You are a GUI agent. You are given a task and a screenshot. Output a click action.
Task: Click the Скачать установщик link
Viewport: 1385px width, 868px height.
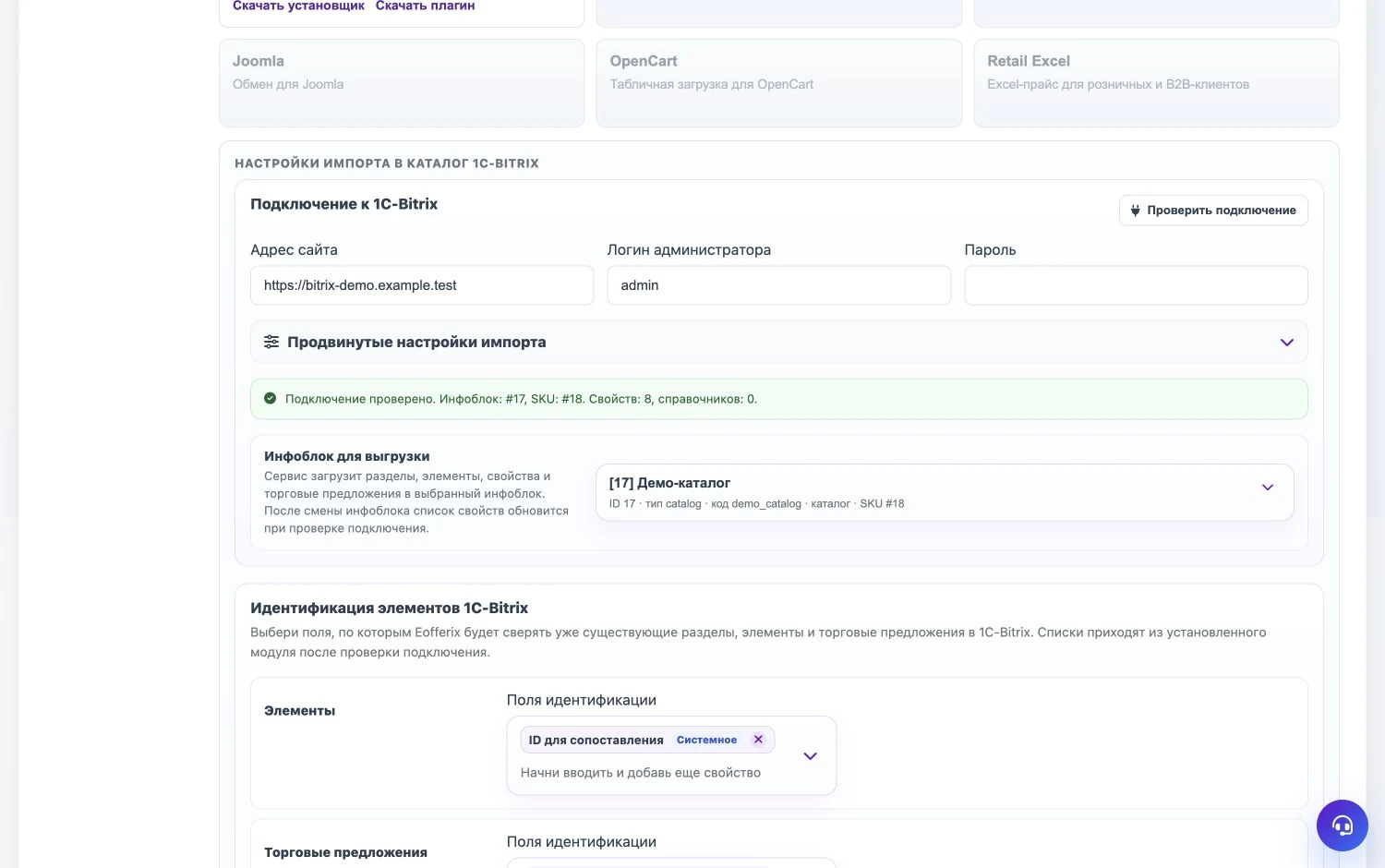click(x=298, y=6)
